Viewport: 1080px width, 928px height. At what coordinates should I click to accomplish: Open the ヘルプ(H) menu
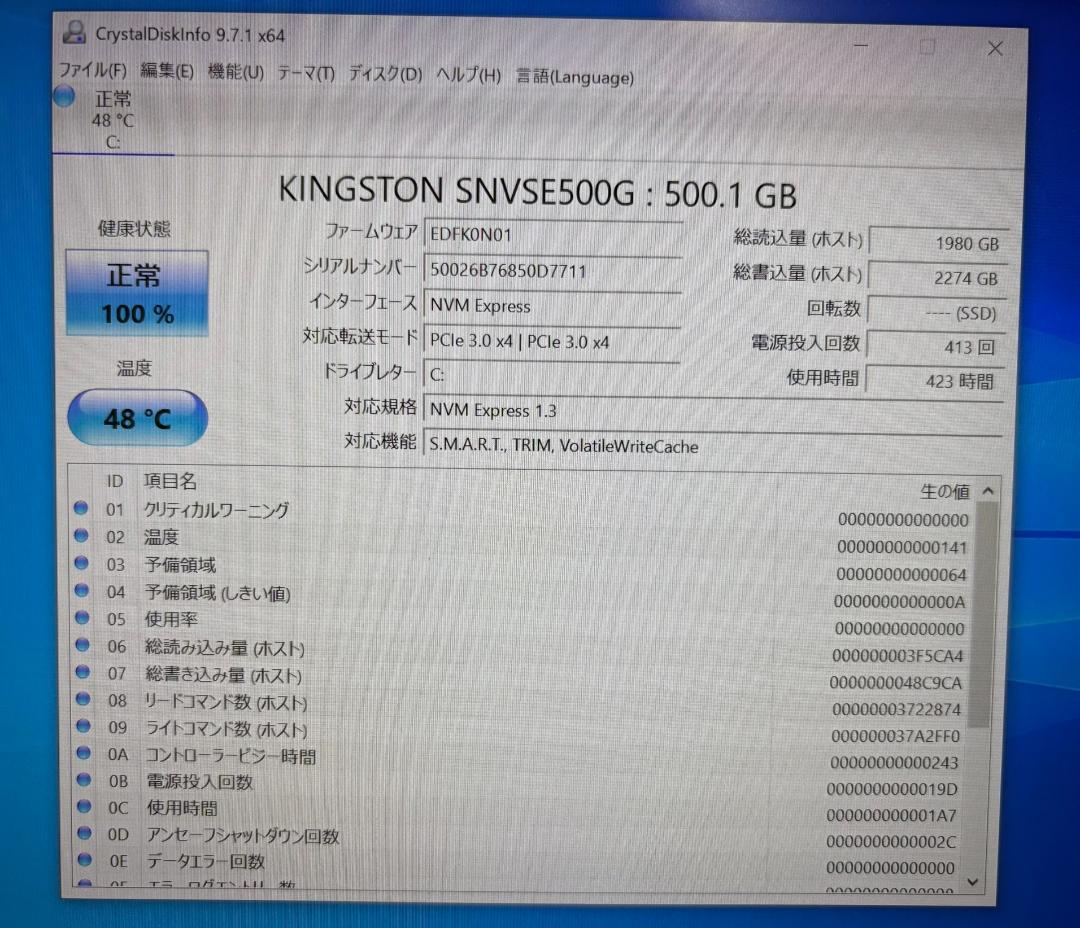466,74
